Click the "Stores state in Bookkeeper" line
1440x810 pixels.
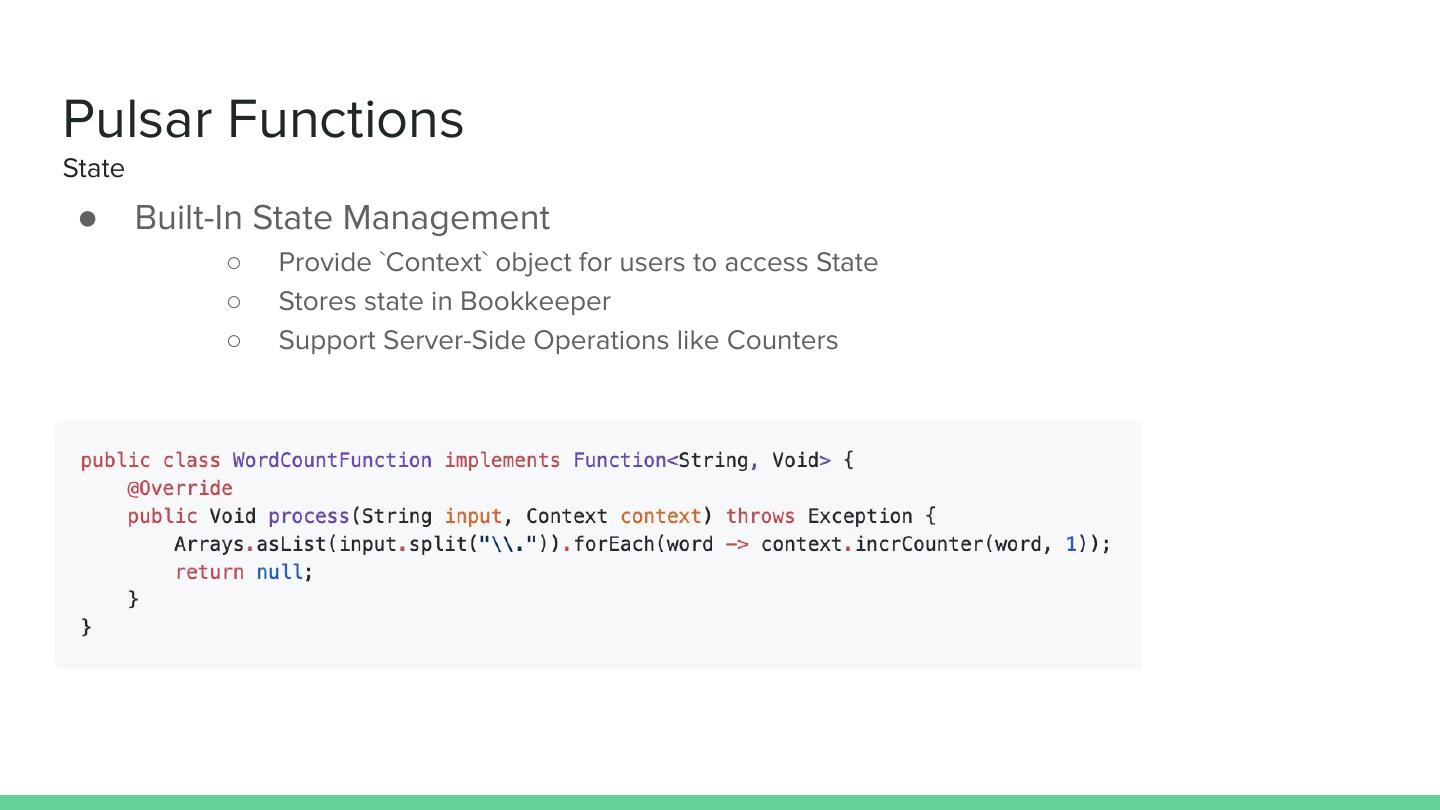pos(444,301)
